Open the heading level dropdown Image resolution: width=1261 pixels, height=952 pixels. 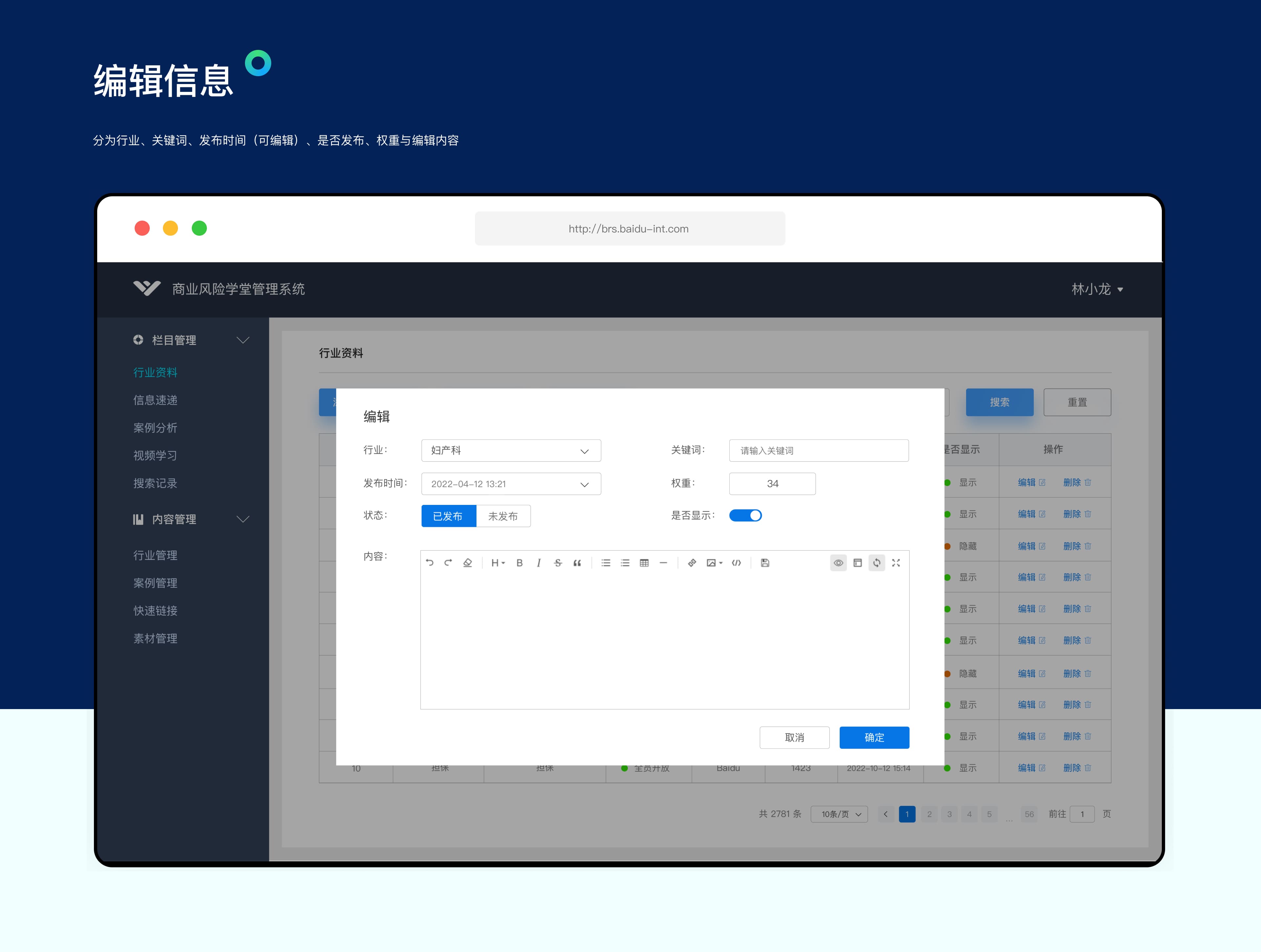[498, 563]
